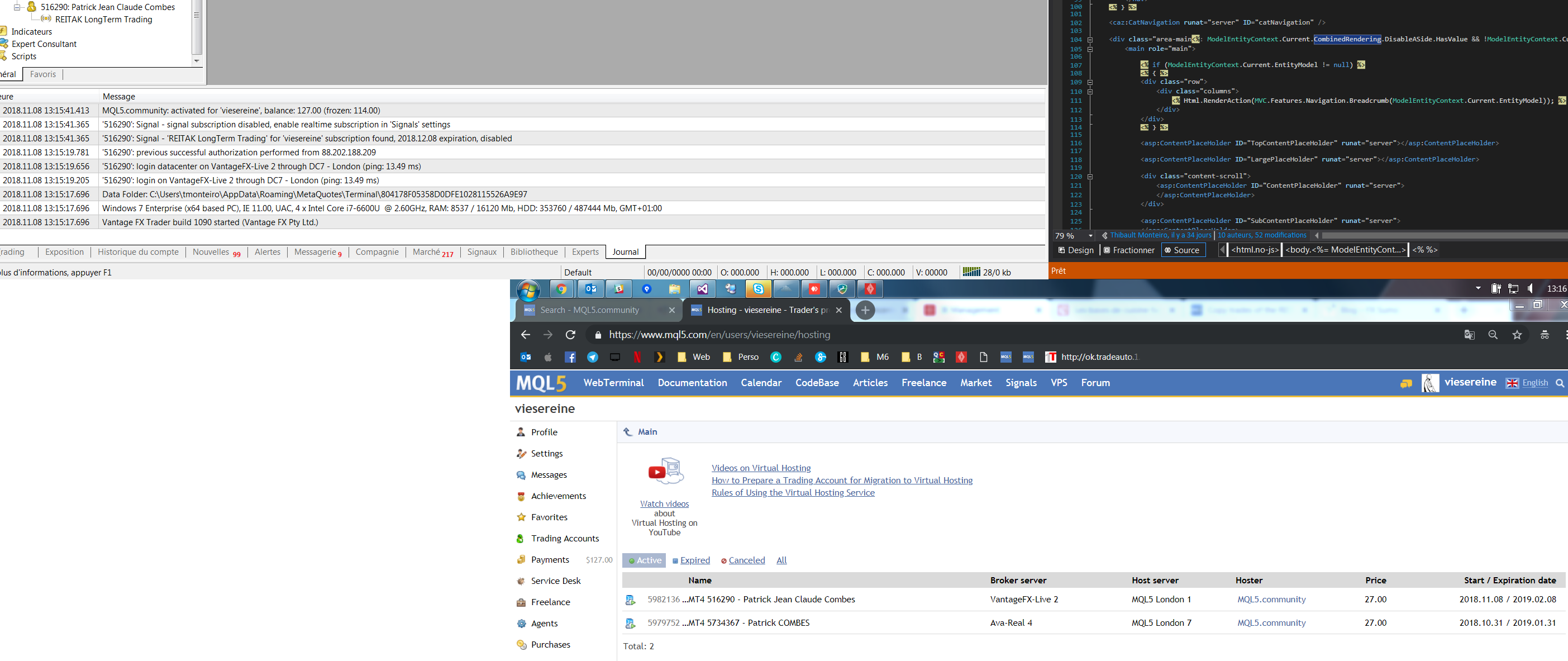The image size is (1568, 661).
Task: Open a new Chrome tab
Action: pos(865,311)
